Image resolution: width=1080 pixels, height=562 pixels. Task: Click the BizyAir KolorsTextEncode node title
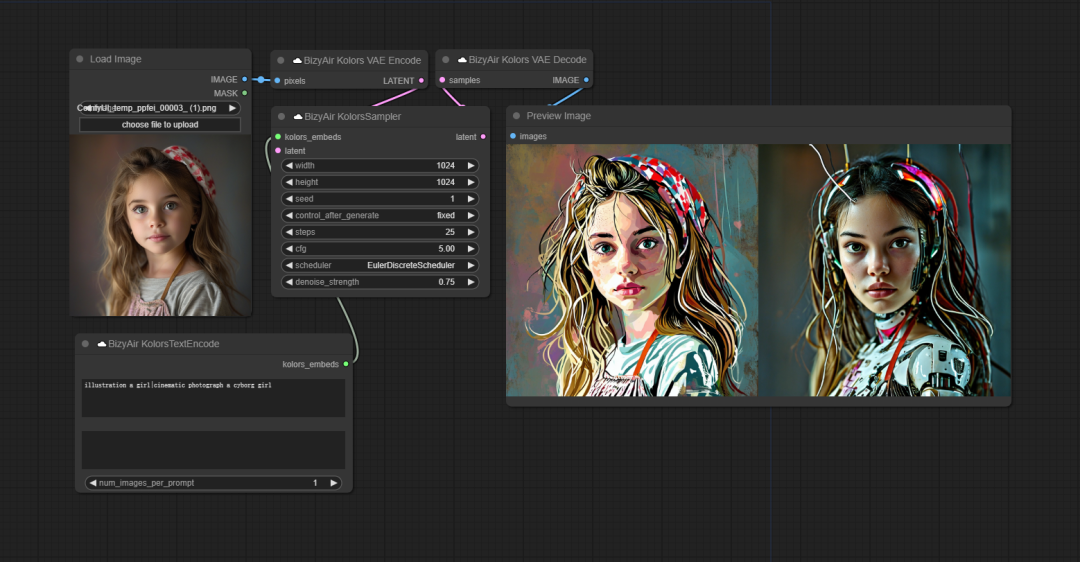[x=164, y=344]
